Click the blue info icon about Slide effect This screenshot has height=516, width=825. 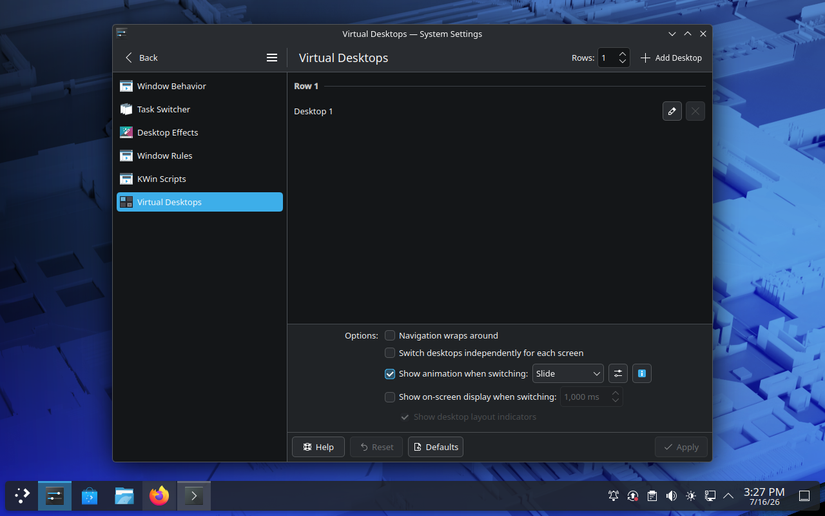pyautogui.click(x=642, y=373)
